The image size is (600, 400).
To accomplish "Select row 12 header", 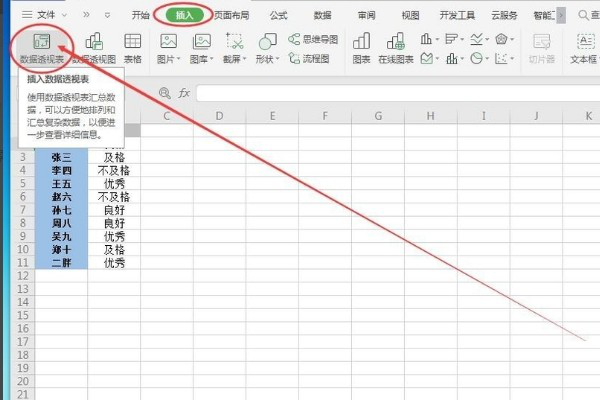I will pyautogui.click(x=23, y=276).
